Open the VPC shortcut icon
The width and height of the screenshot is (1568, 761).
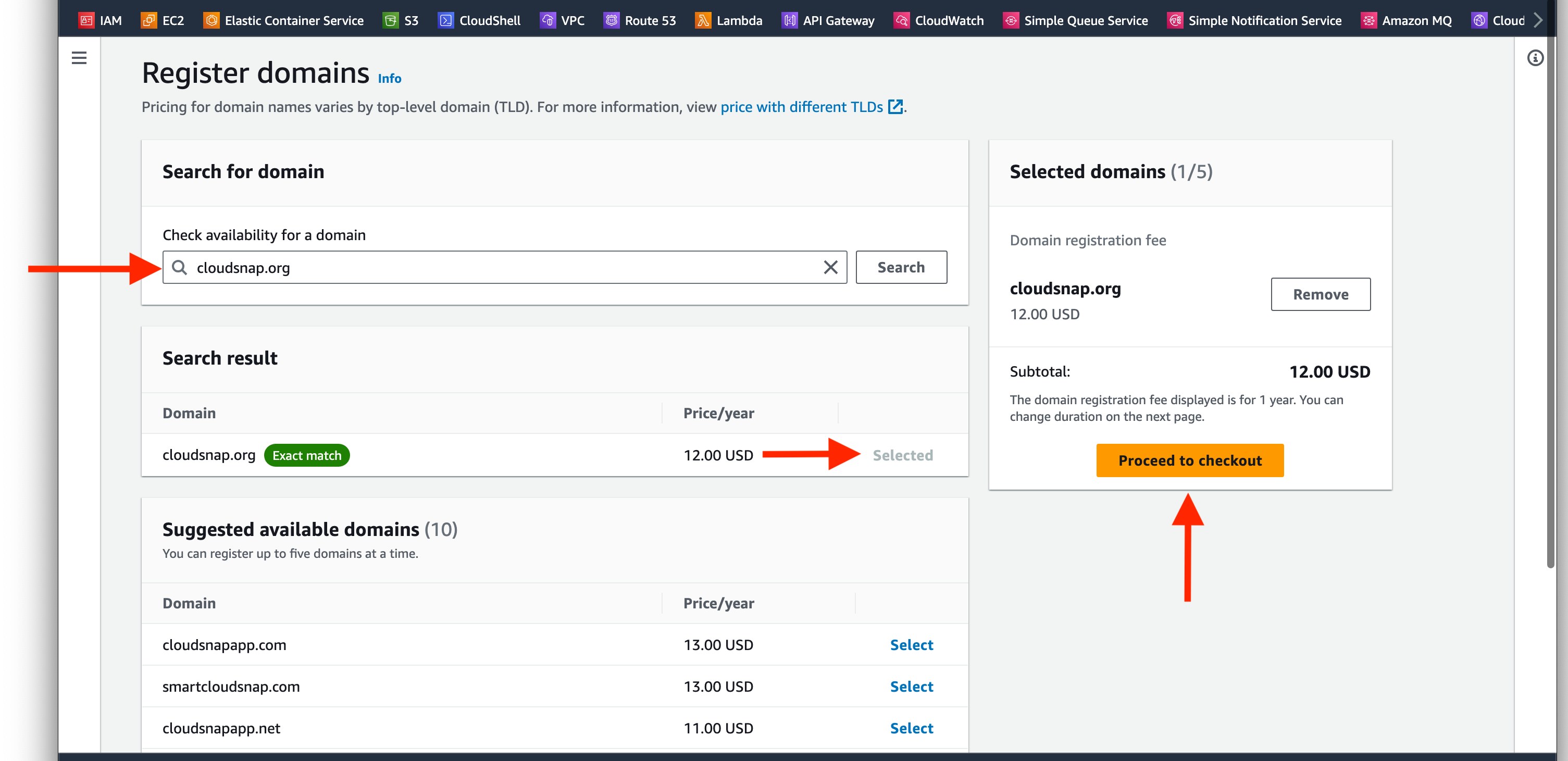(547, 20)
